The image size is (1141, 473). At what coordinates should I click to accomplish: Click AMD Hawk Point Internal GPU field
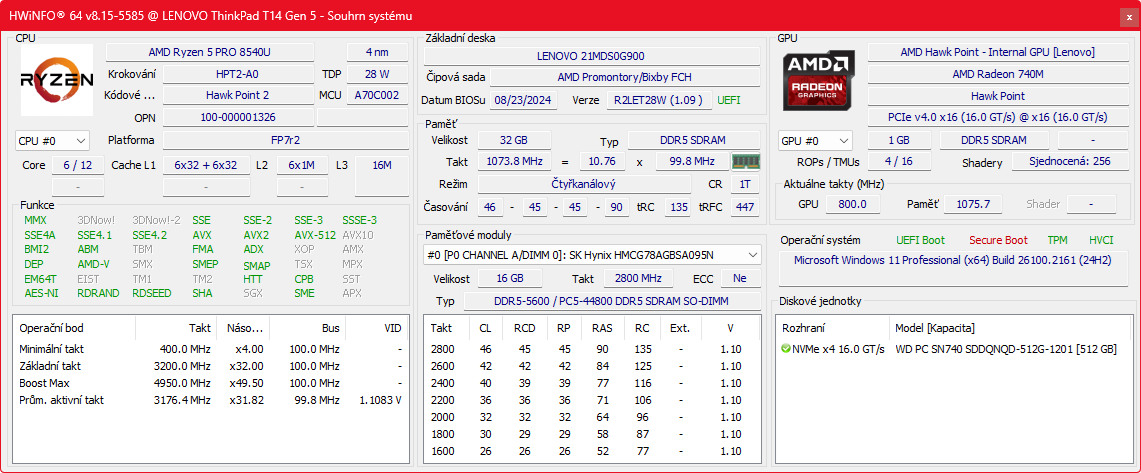pos(997,52)
